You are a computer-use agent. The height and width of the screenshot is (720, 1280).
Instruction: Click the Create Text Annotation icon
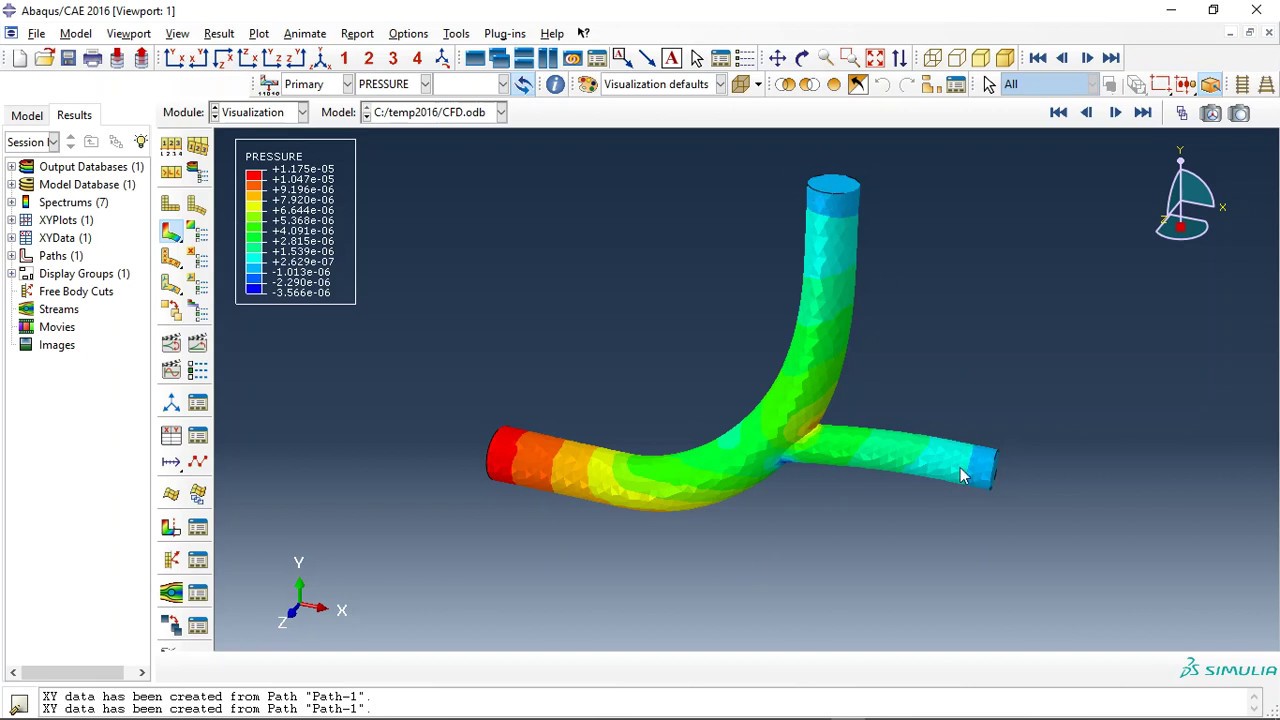click(x=671, y=58)
